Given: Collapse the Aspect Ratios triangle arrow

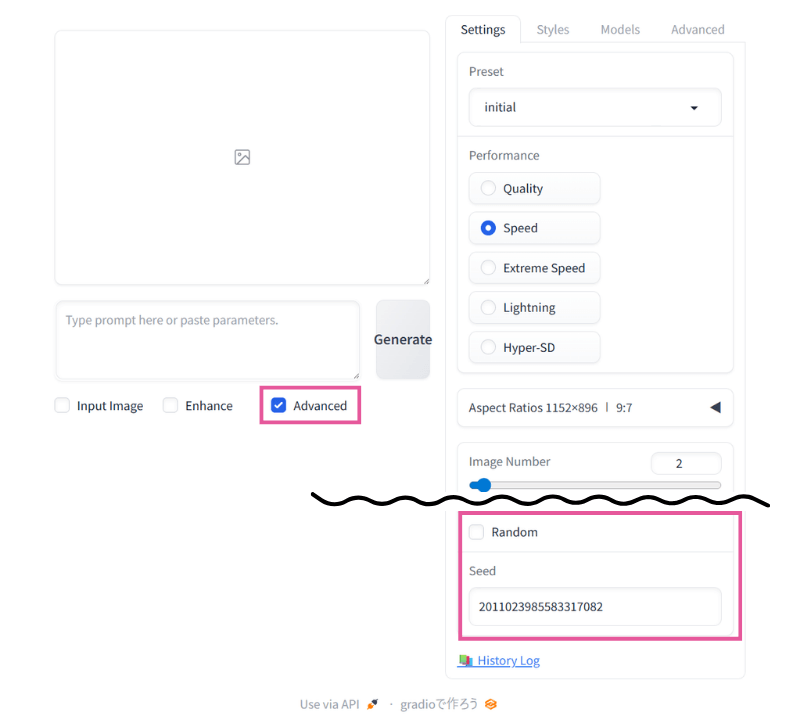Looking at the screenshot, I should pyautogui.click(x=715, y=408).
